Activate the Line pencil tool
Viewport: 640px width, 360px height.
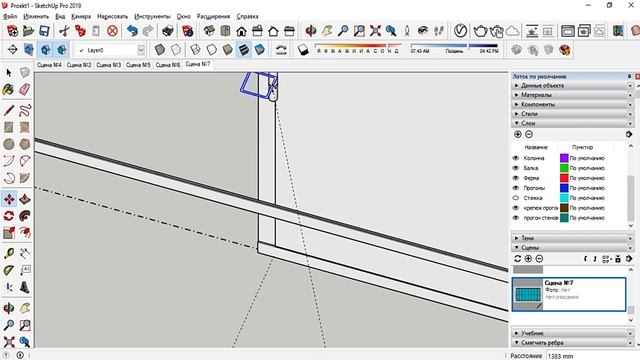click(9, 110)
